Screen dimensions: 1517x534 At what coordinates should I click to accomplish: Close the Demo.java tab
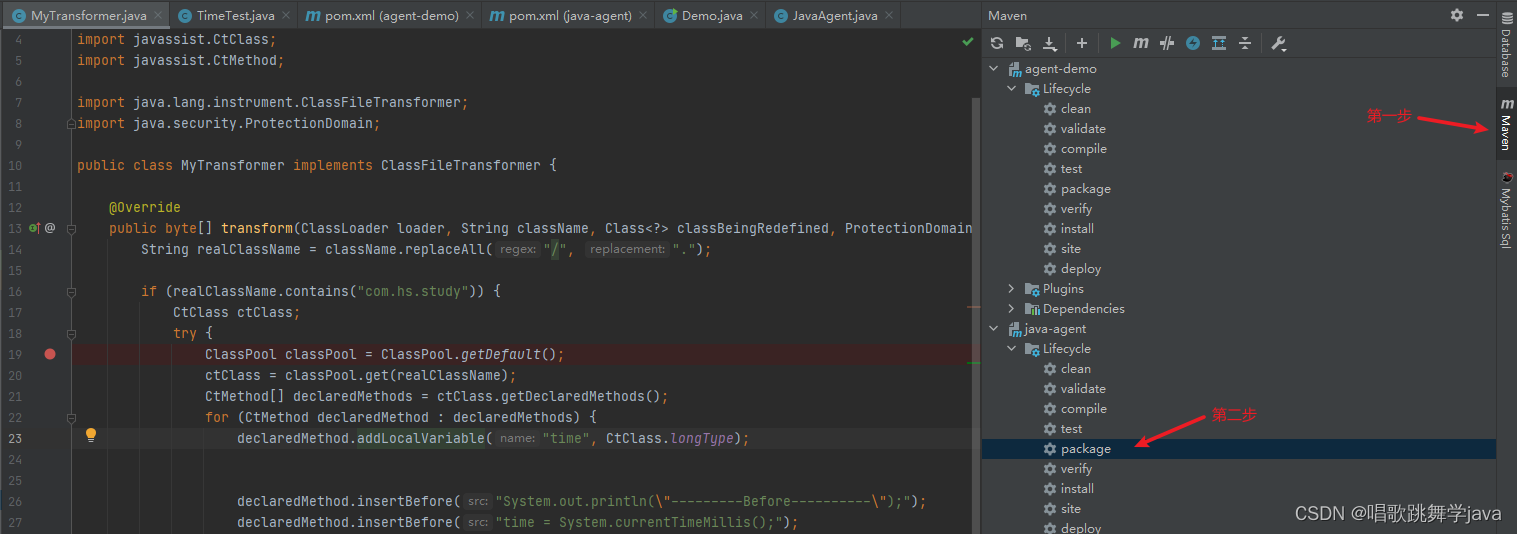pos(753,16)
